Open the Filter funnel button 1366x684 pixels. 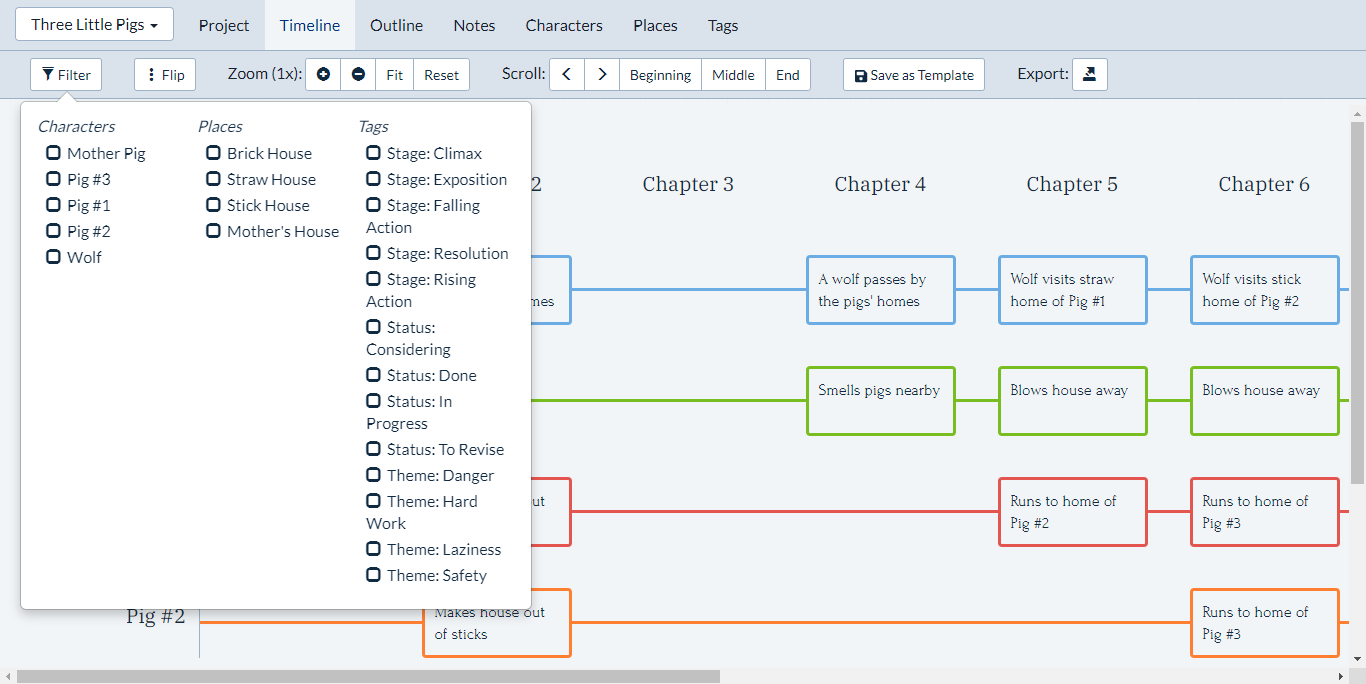[66, 75]
